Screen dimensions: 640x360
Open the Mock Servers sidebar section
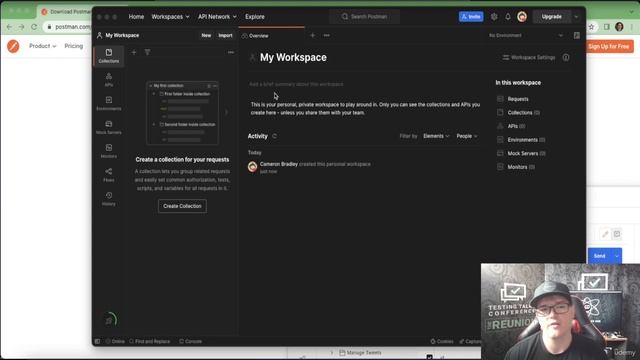pos(109,127)
